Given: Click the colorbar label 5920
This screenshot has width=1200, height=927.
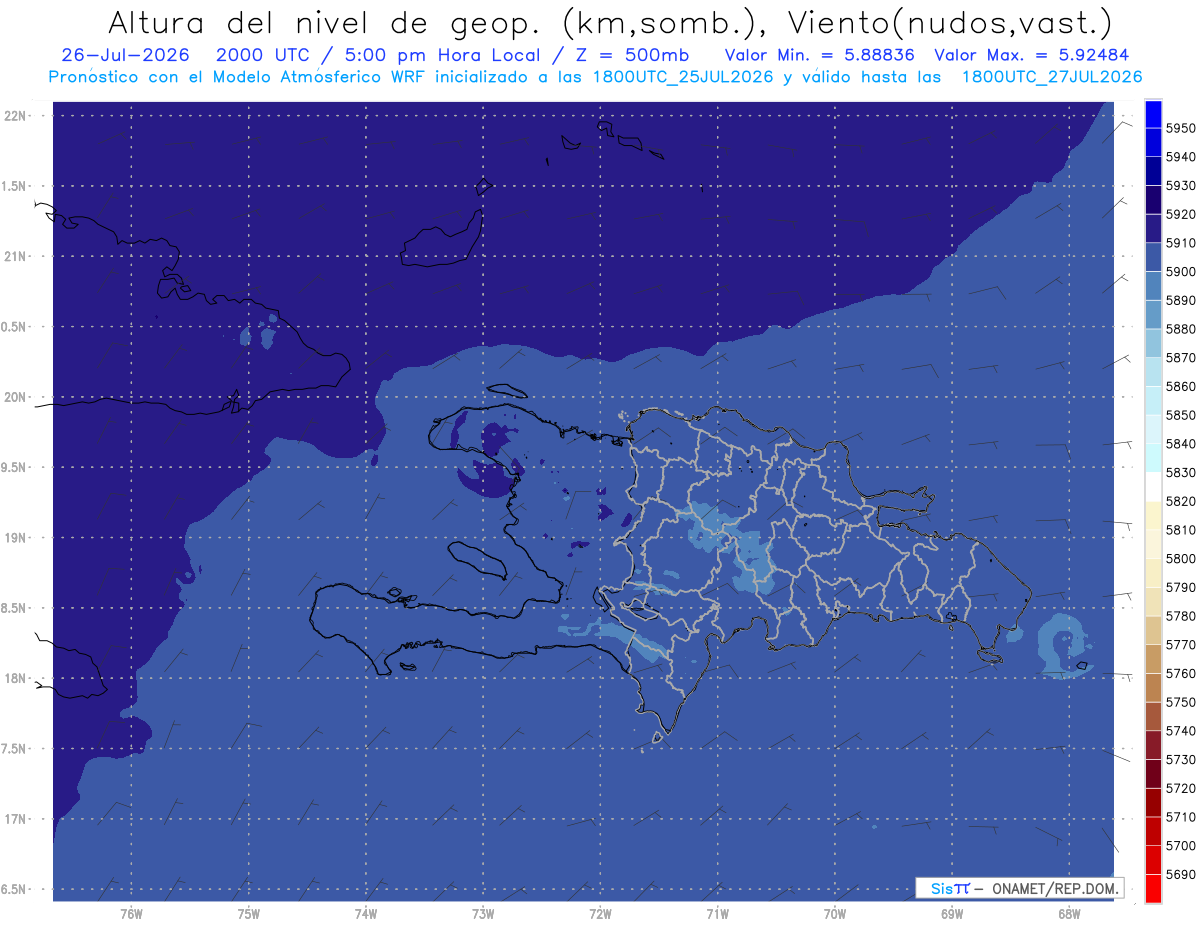Looking at the screenshot, I should pos(1181,214).
